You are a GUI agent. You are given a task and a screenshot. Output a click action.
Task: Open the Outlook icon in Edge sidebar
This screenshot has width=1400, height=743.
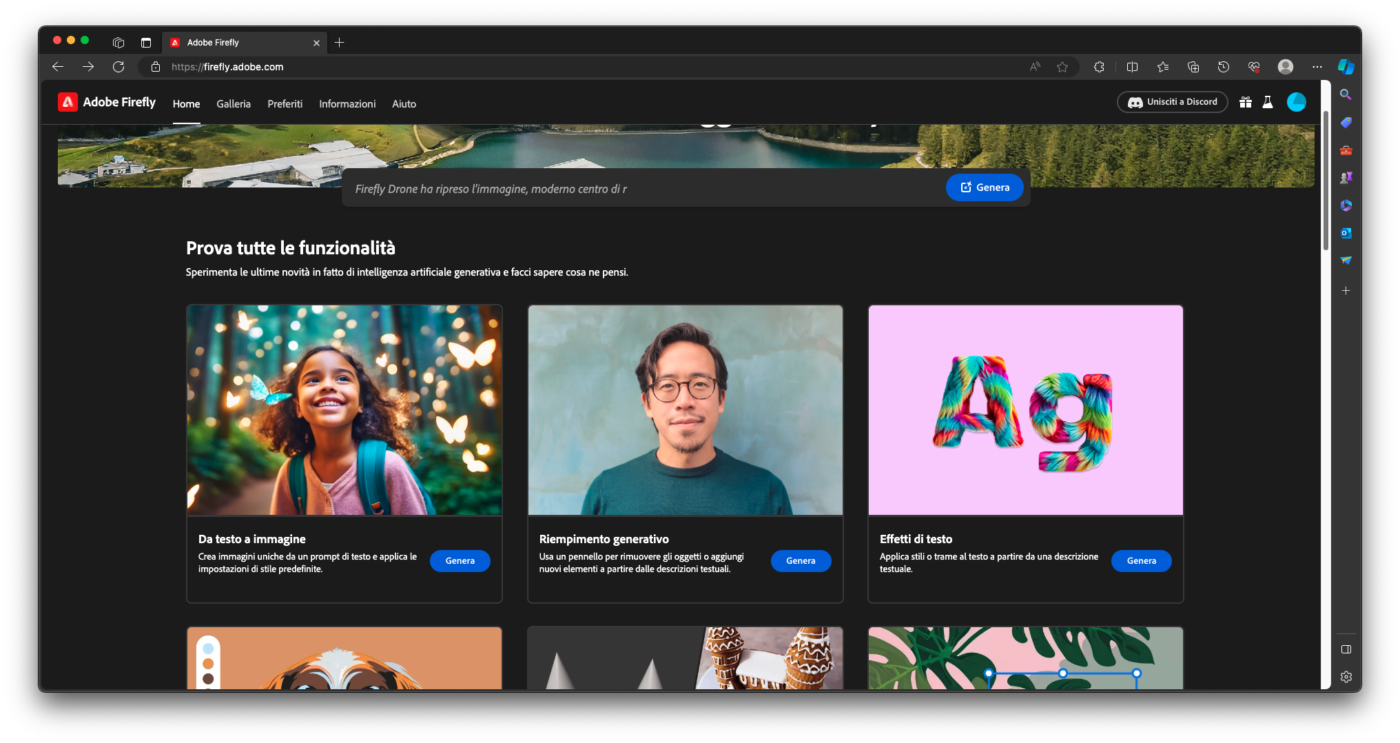click(x=1346, y=233)
